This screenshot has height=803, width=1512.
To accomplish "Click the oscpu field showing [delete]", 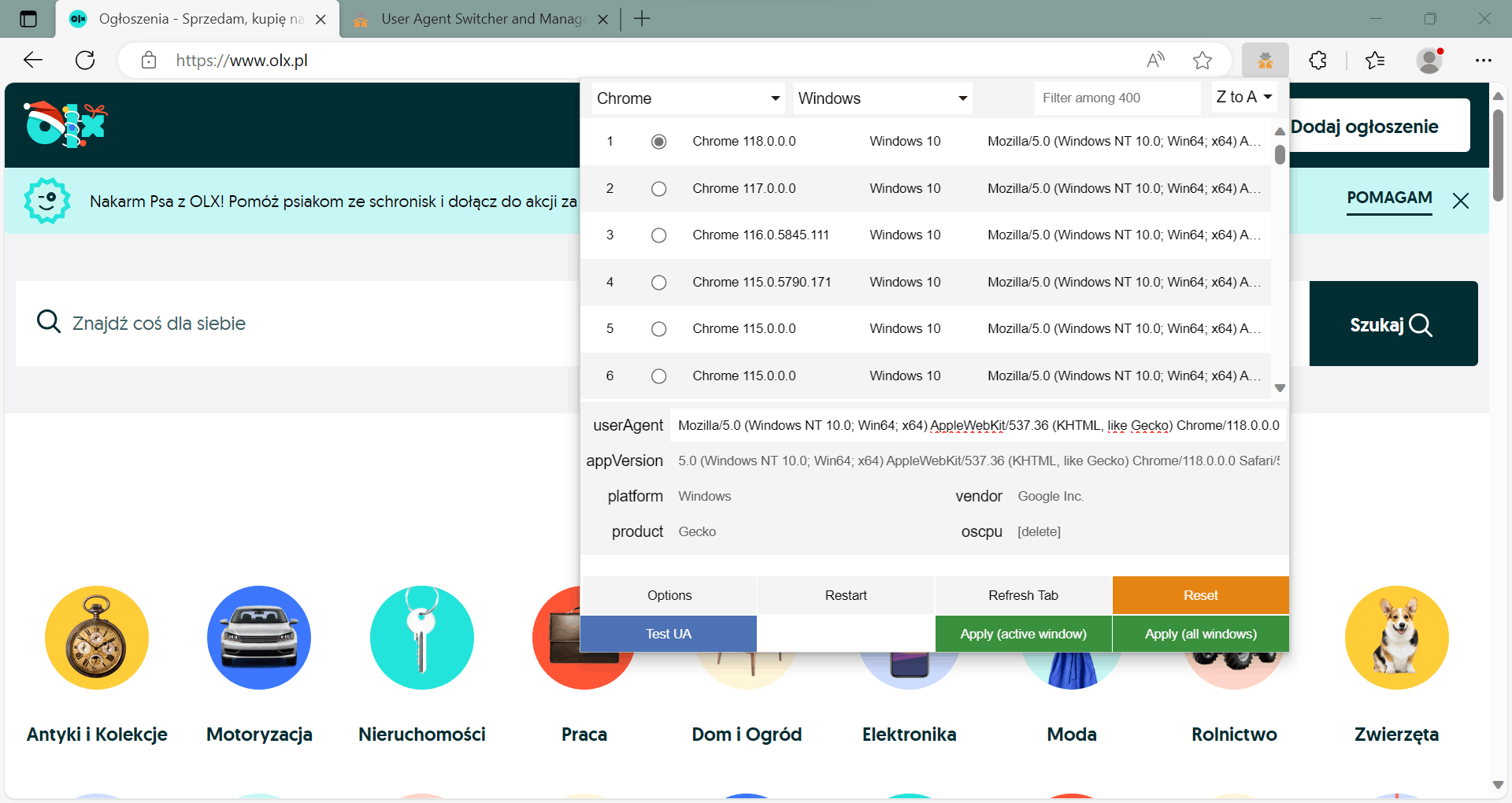I will 1147,531.
